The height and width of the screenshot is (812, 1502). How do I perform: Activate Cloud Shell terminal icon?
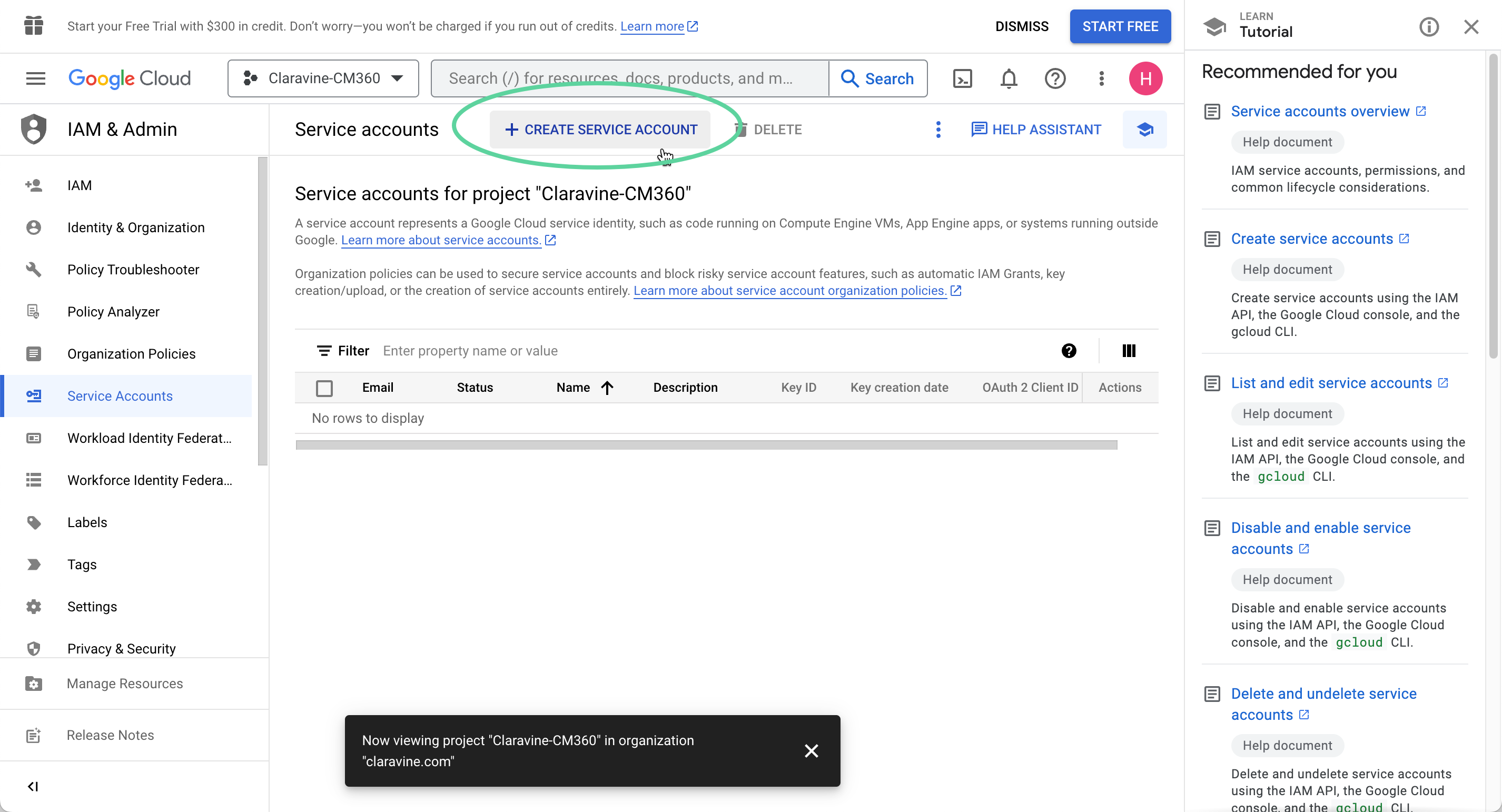[963, 78]
